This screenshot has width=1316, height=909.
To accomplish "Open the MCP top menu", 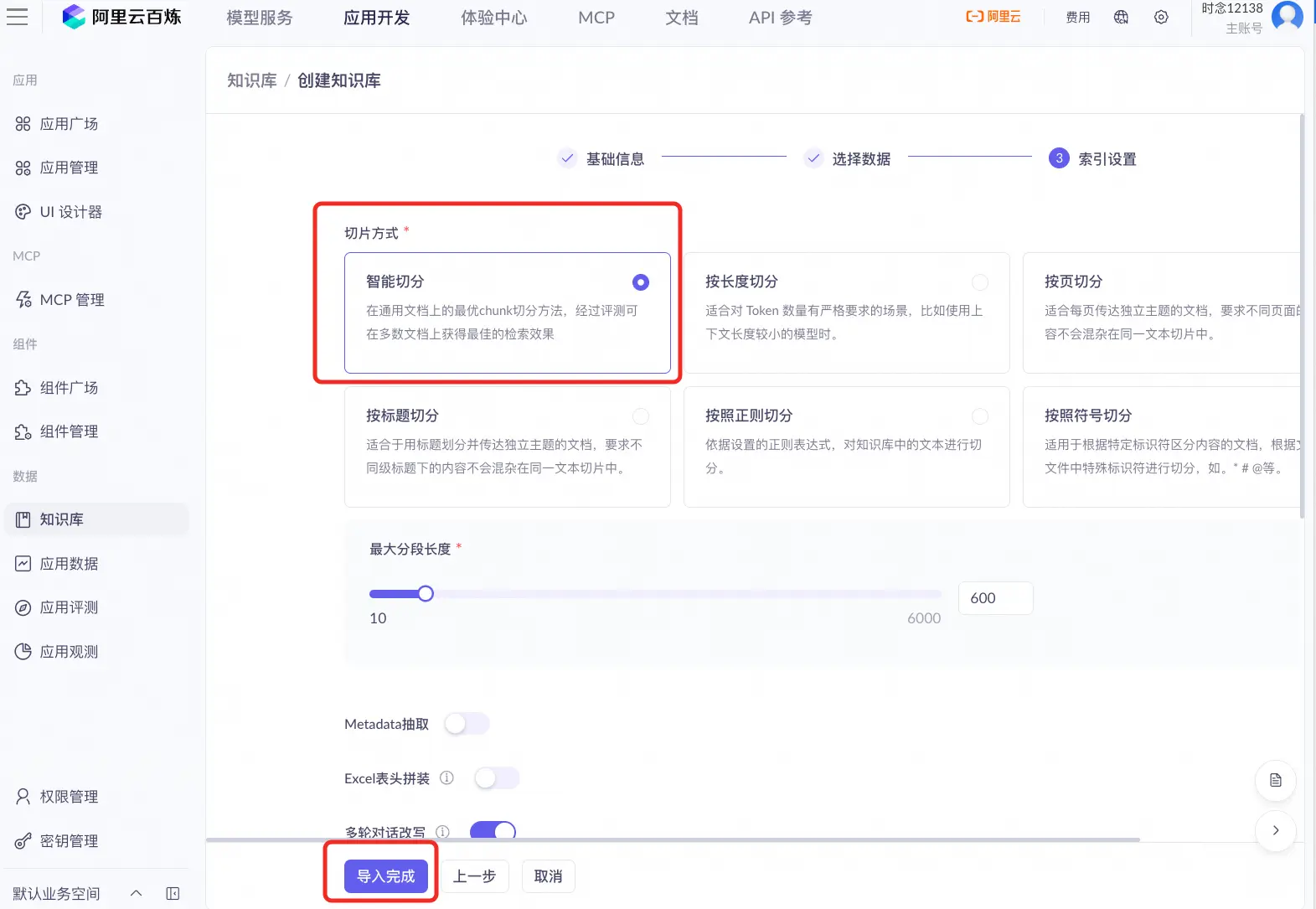I will pos(596,18).
